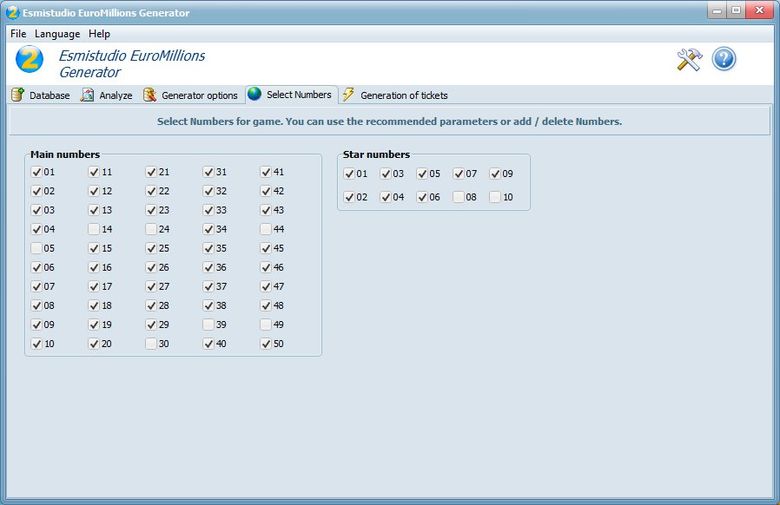Uncheck star number 05
Image resolution: width=780 pixels, height=505 pixels.
click(422, 174)
